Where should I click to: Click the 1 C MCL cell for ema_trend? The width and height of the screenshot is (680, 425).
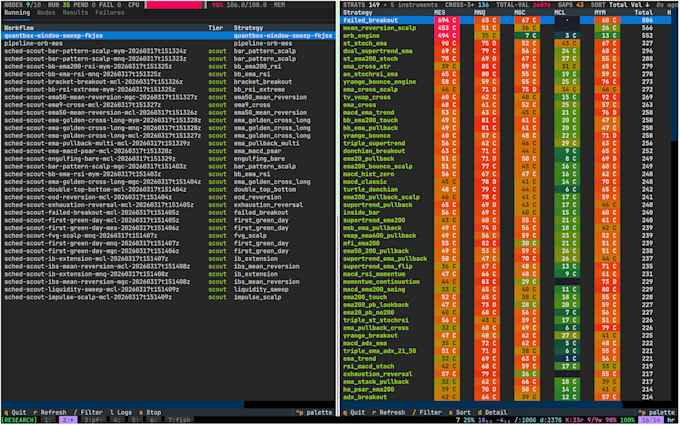point(567,359)
